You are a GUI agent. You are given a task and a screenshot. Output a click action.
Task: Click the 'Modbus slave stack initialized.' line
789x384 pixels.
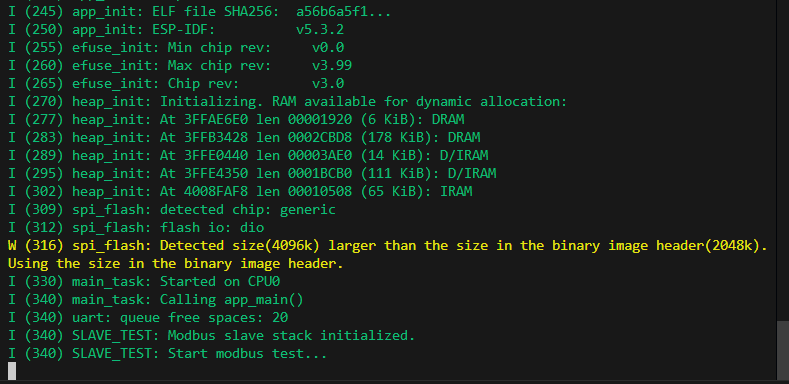[211, 335]
